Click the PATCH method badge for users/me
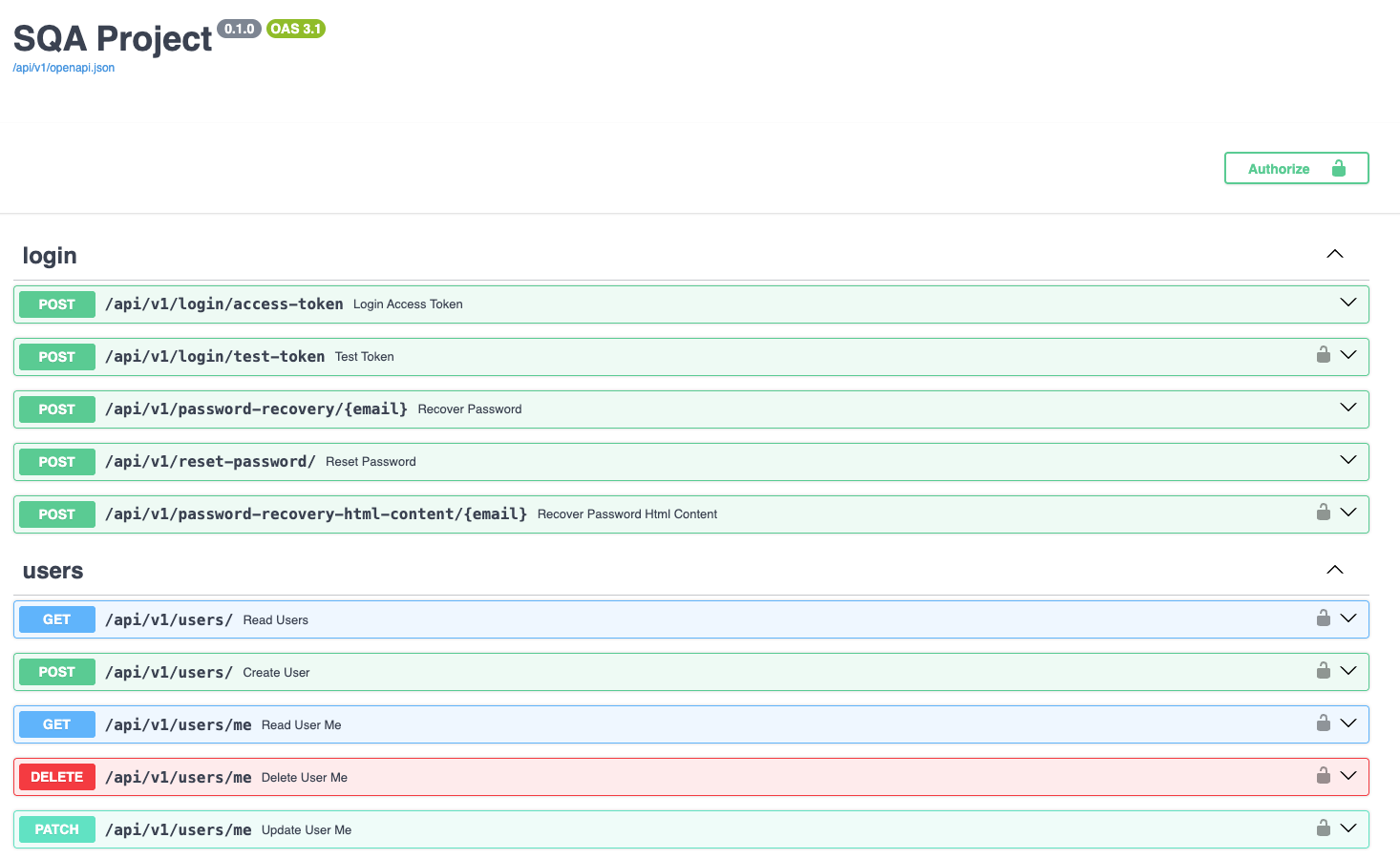Screen dimensions: 1400x859 57,829
